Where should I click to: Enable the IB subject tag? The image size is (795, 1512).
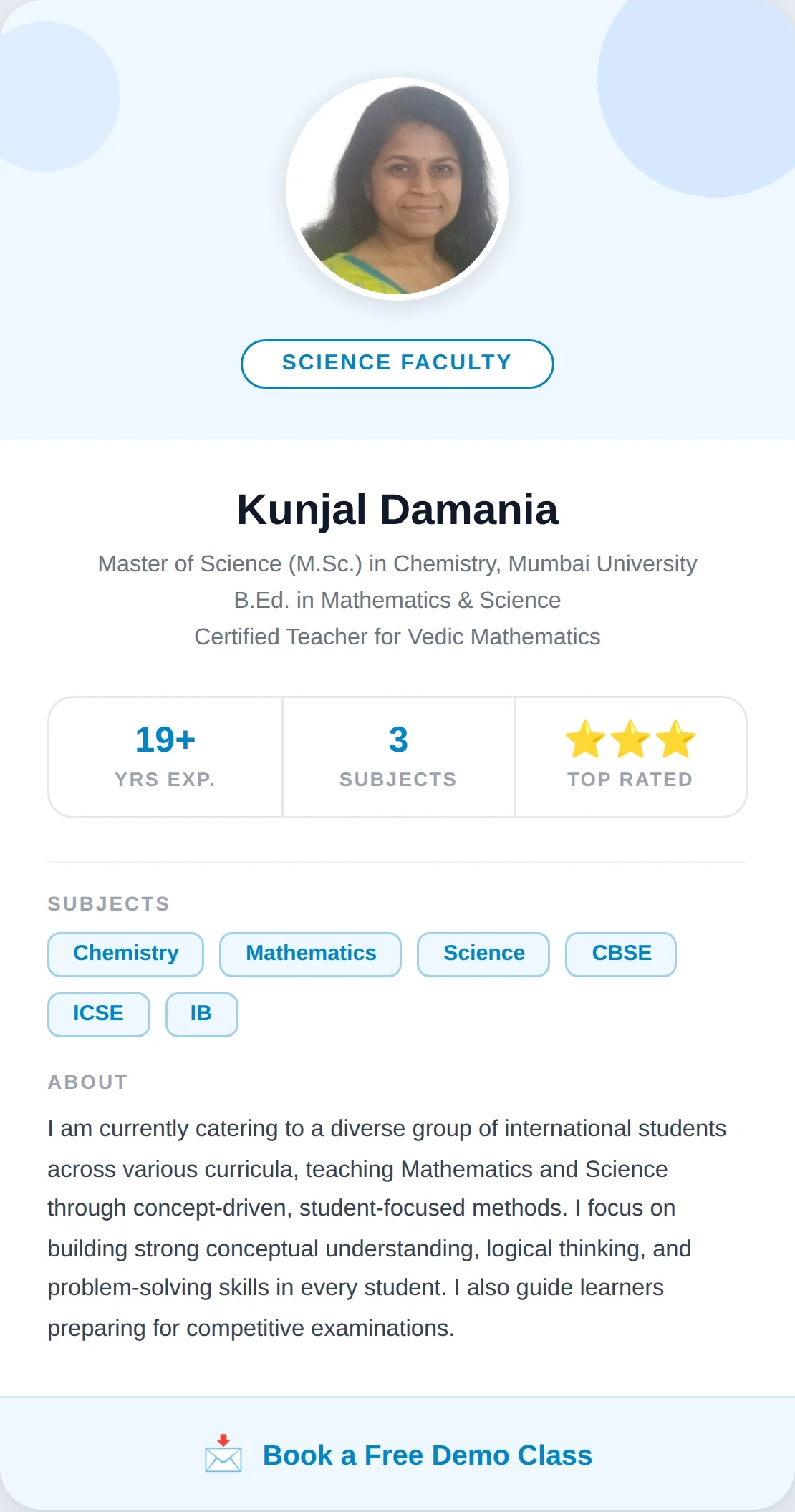click(x=201, y=1013)
